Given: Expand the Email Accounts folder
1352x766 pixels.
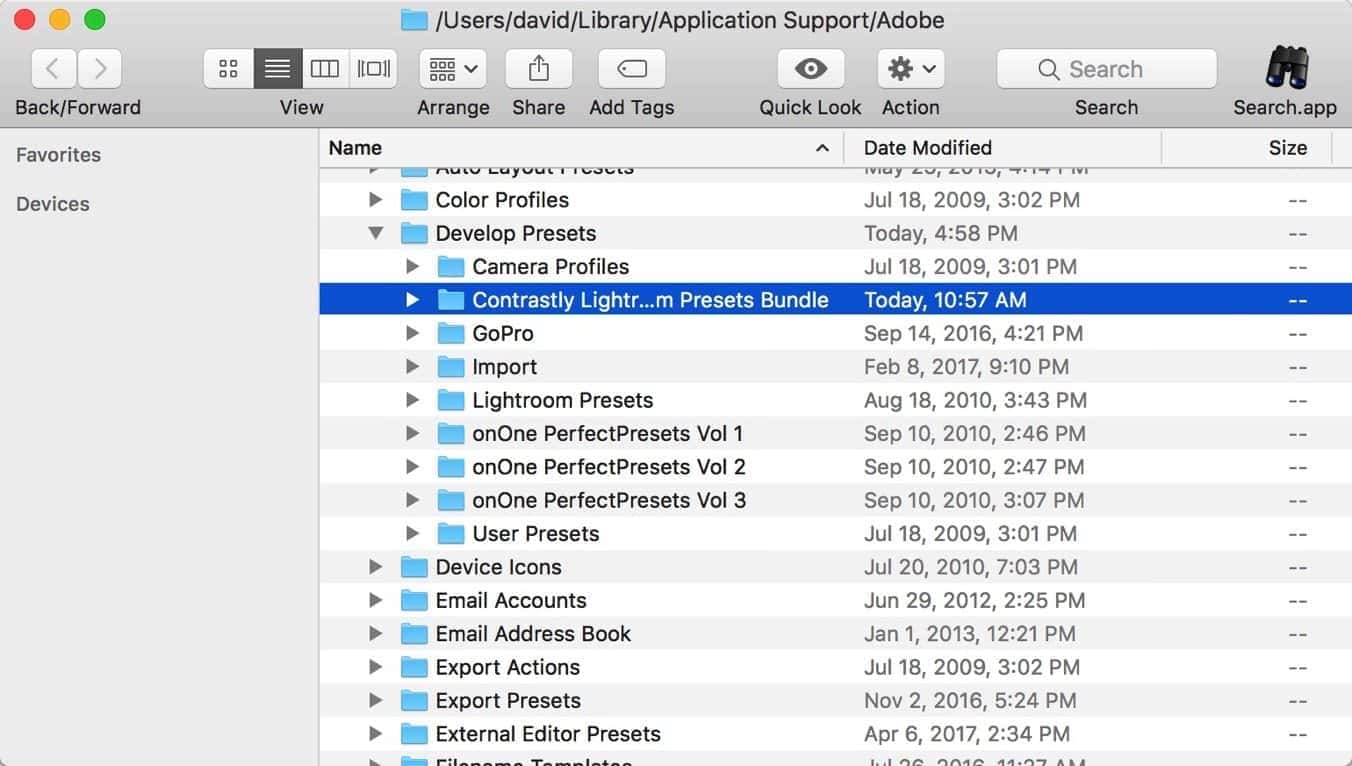Looking at the screenshot, I should (x=375, y=601).
